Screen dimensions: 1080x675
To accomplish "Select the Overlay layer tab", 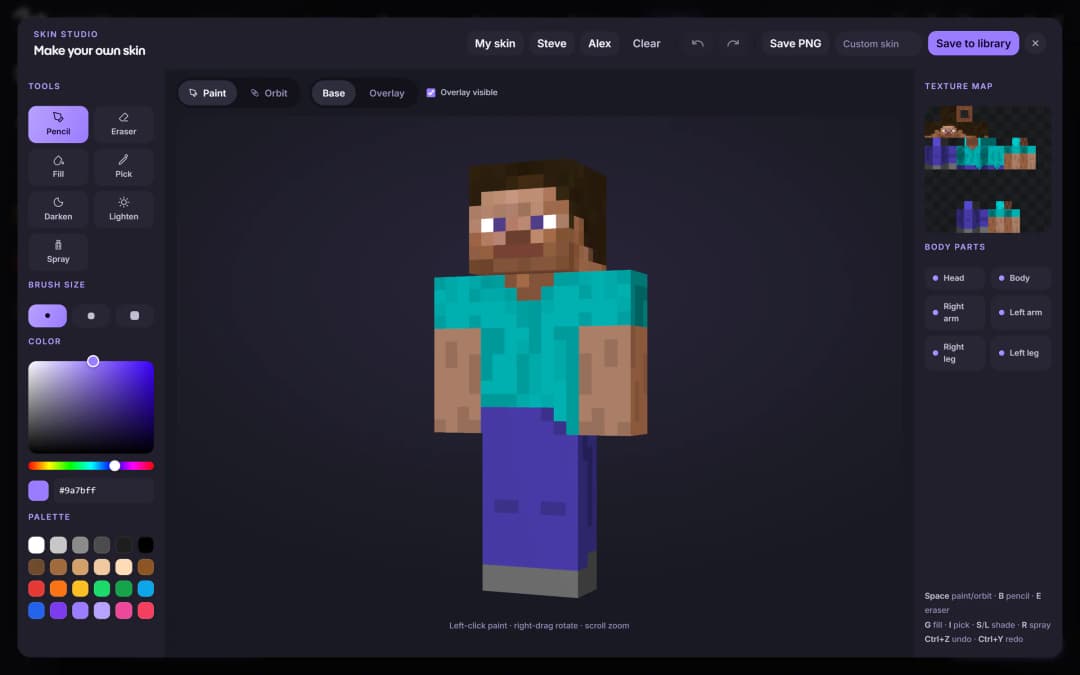I will [386, 93].
